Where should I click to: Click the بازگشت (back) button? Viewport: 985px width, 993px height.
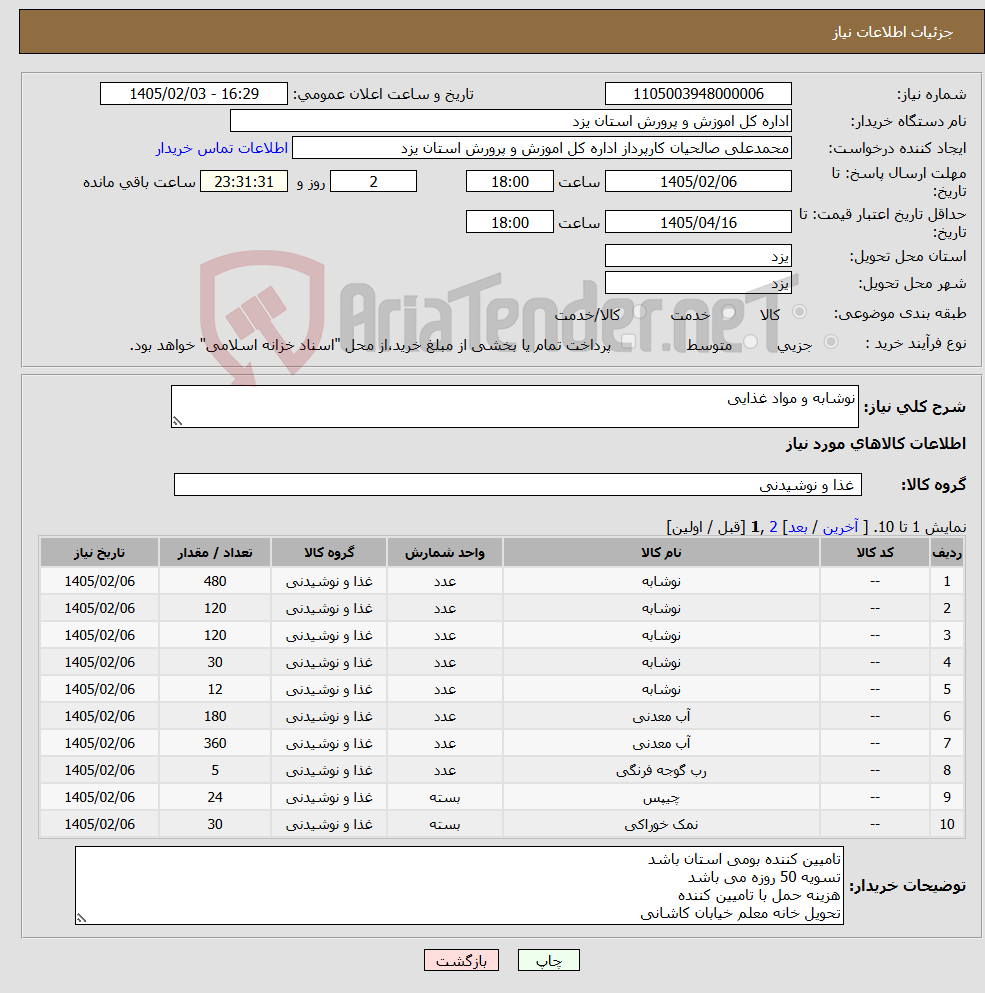461,960
